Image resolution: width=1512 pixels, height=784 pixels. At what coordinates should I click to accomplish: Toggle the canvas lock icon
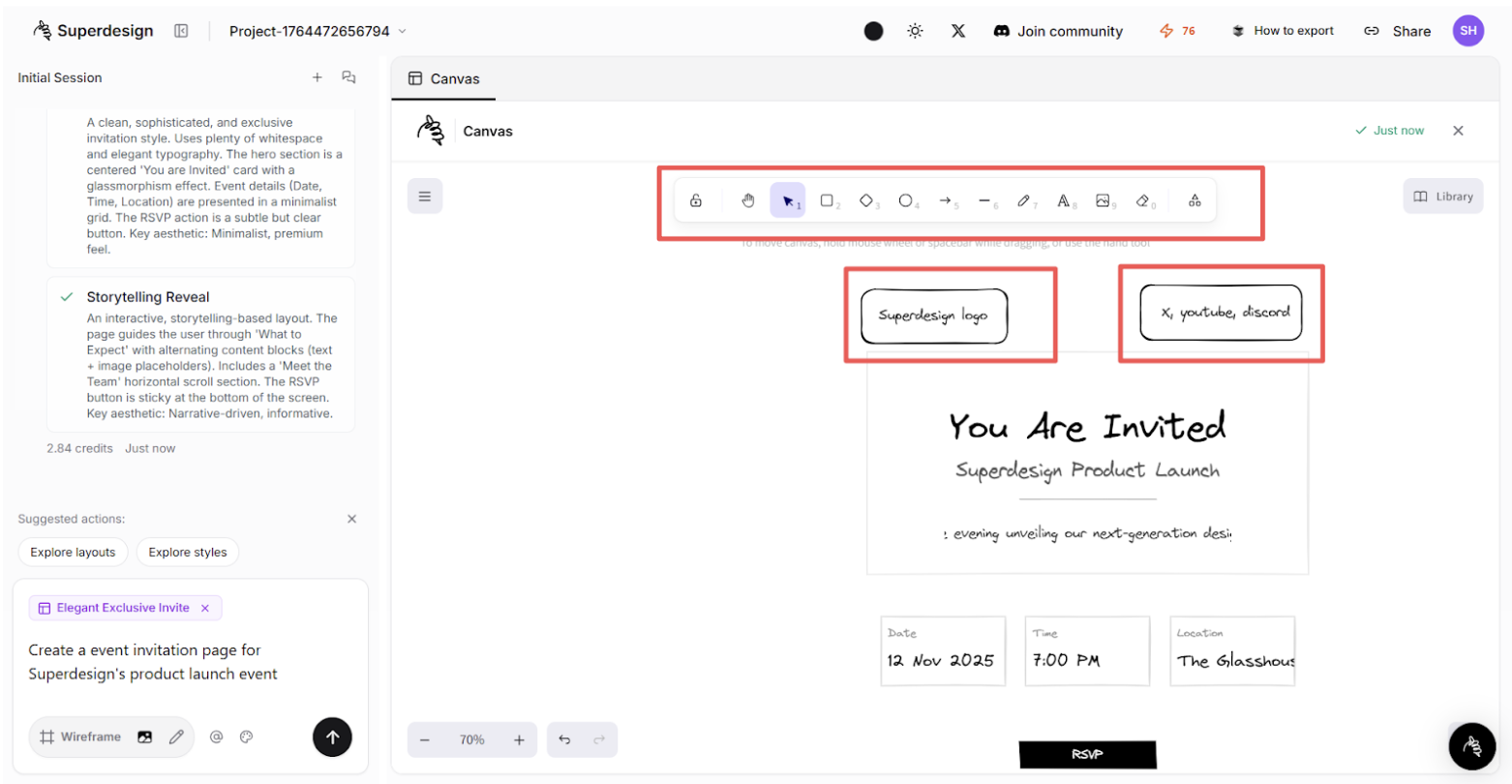(695, 200)
